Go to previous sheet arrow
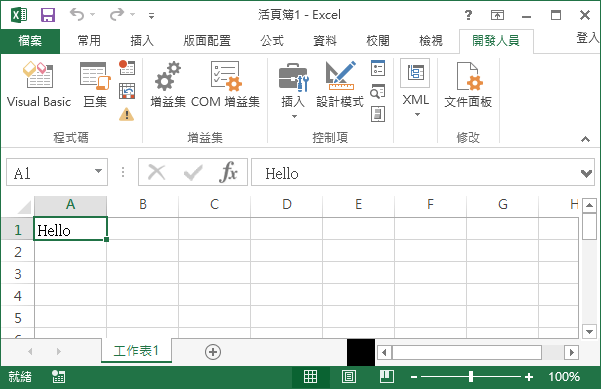Viewport: 601px width, 389px height. 30,351
